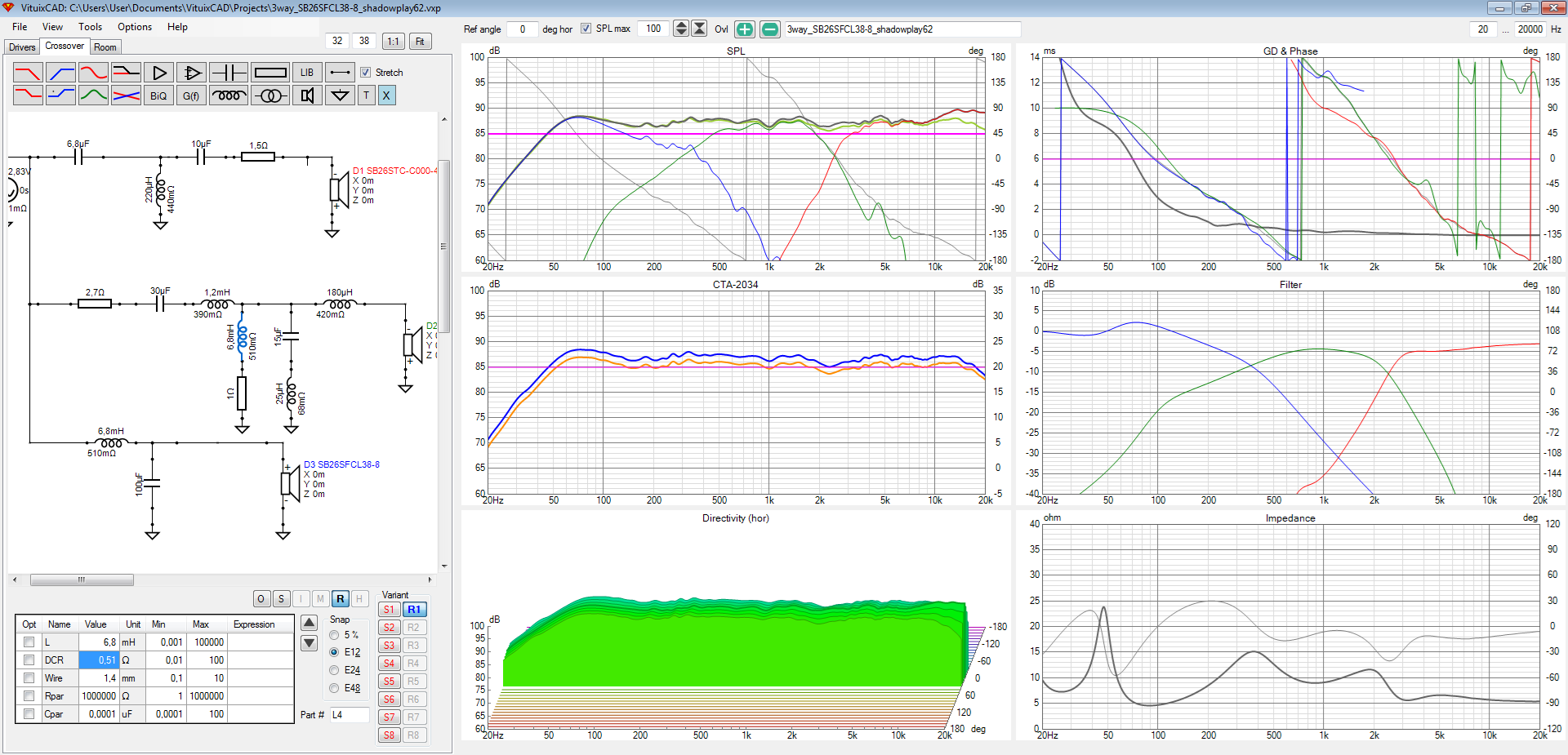
Task: Click the highlighted X tool button
Action: 386,95
